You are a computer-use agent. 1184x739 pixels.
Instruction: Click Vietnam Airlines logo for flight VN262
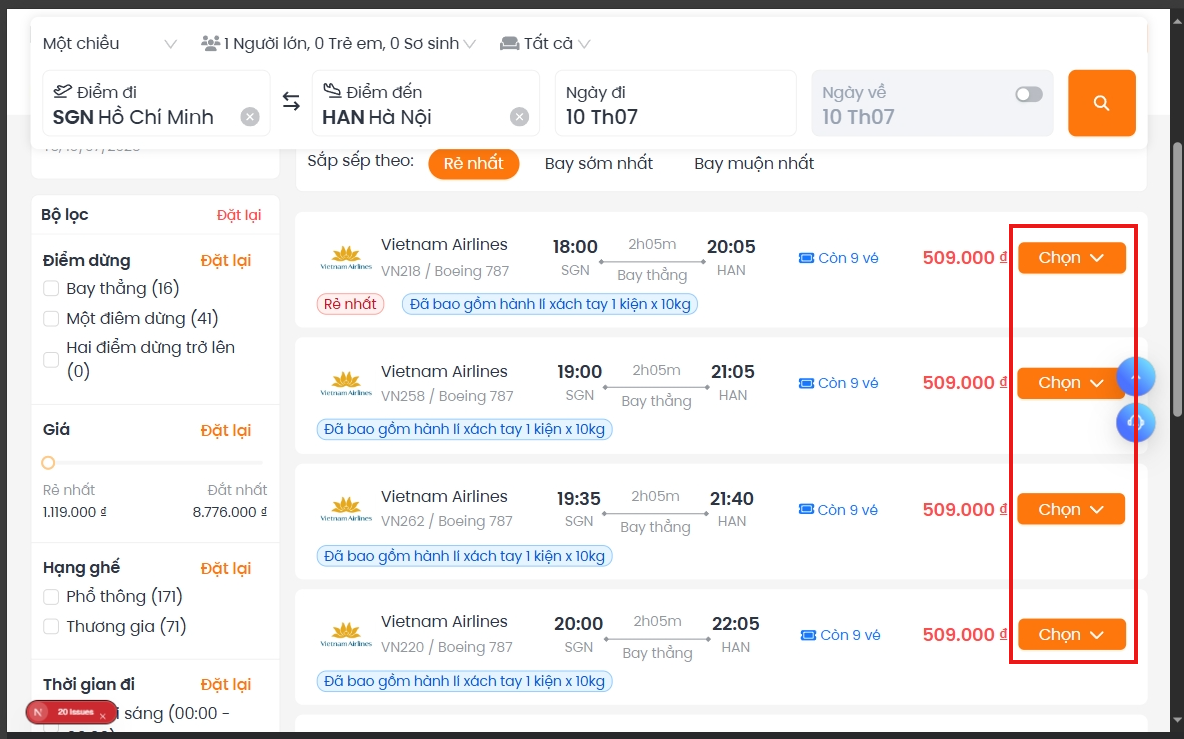coord(346,509)
